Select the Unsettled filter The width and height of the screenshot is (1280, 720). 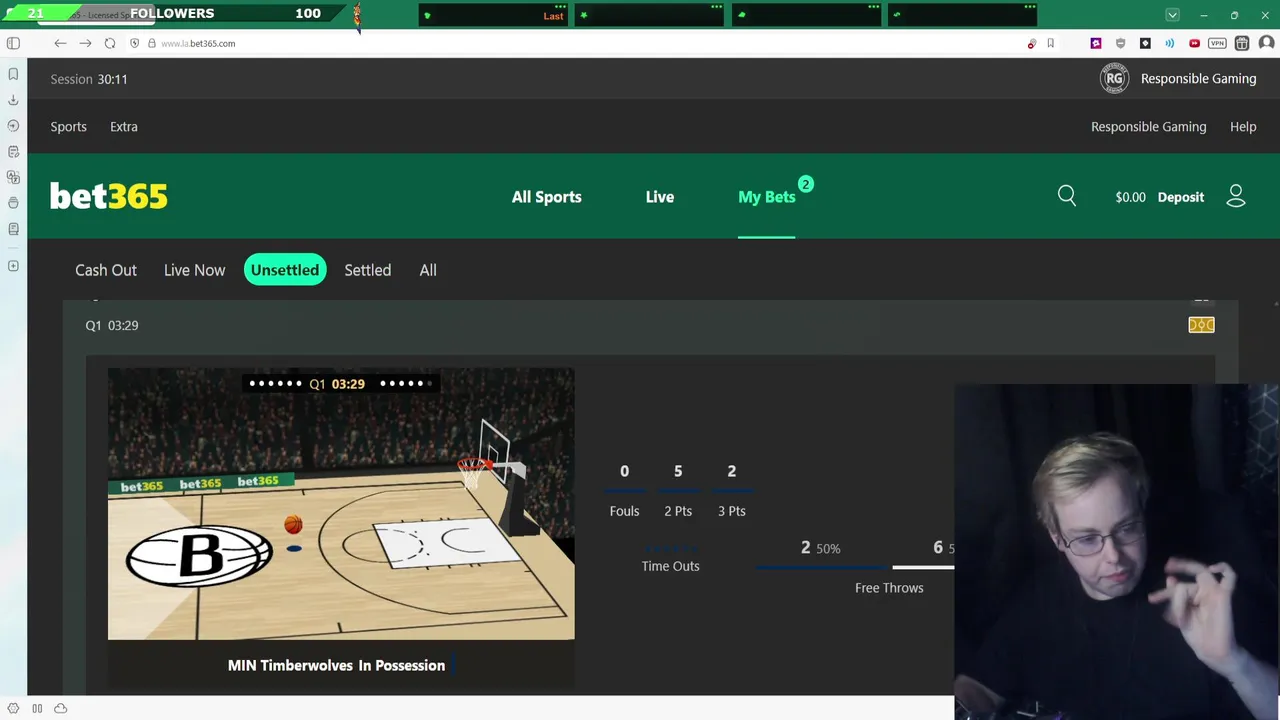pos(285,270)
